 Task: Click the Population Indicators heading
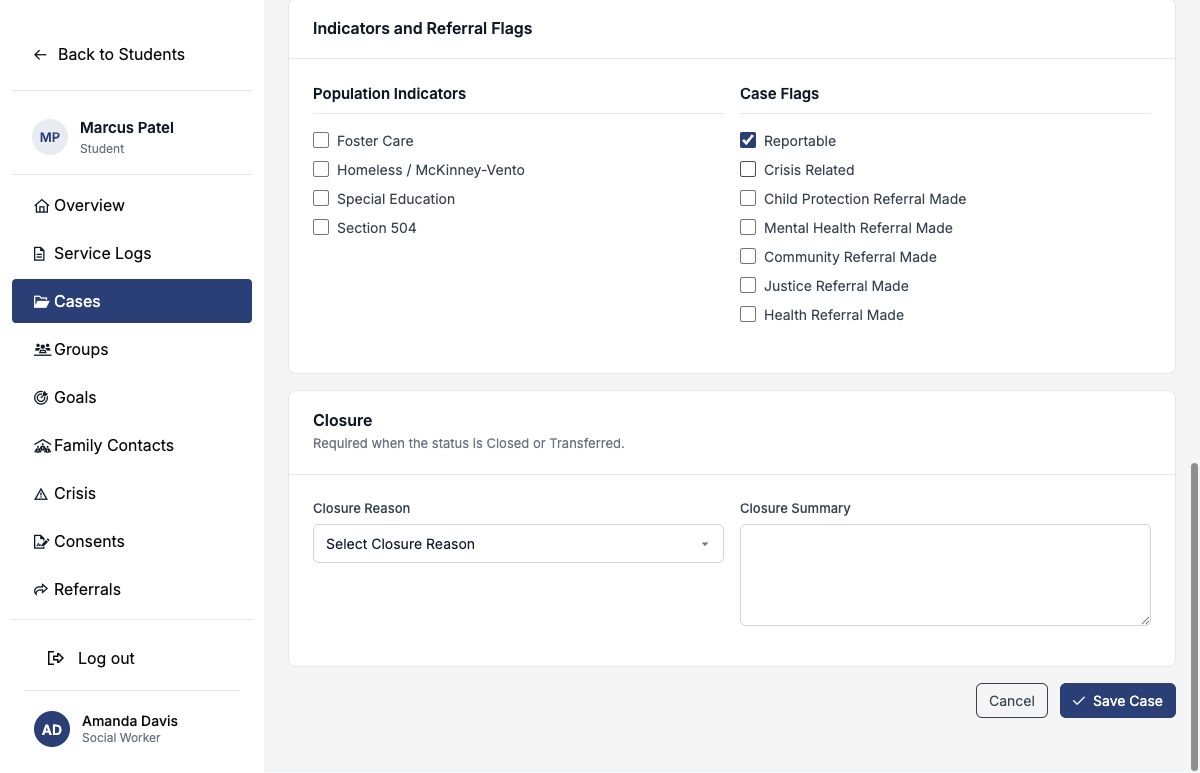click(x=389, y=94)
